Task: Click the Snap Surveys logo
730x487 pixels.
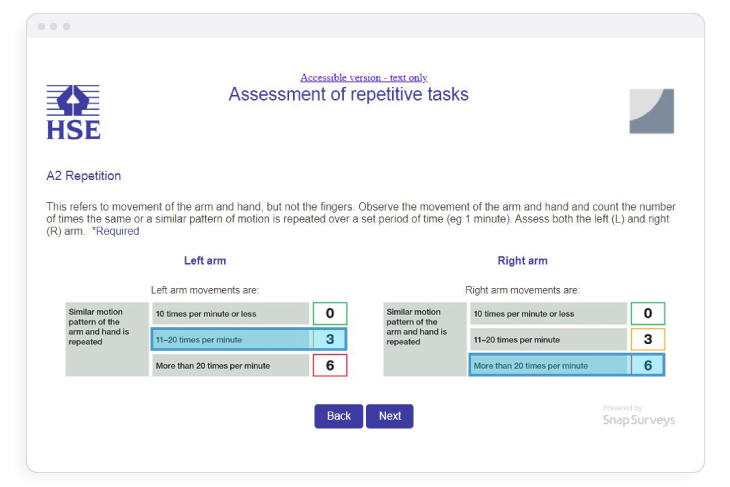Action: (638, 416)
